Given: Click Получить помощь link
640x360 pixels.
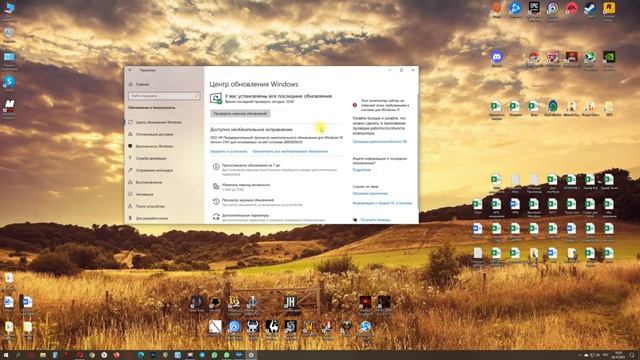Looking at the screenshot, I should [x=375, y=220].
